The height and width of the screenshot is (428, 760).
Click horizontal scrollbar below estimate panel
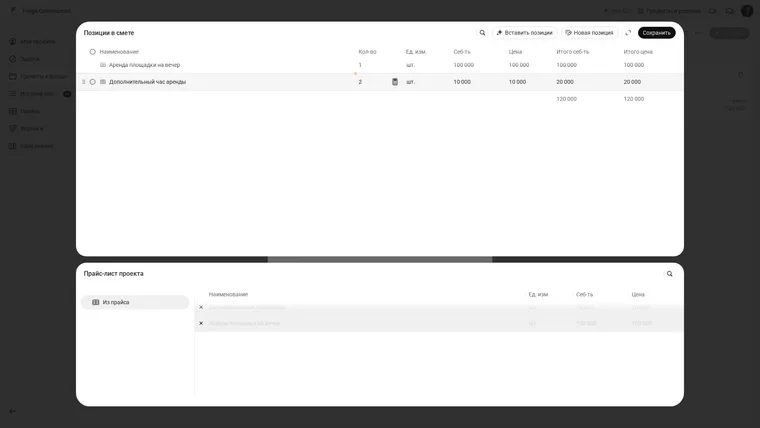pos(380,260)
